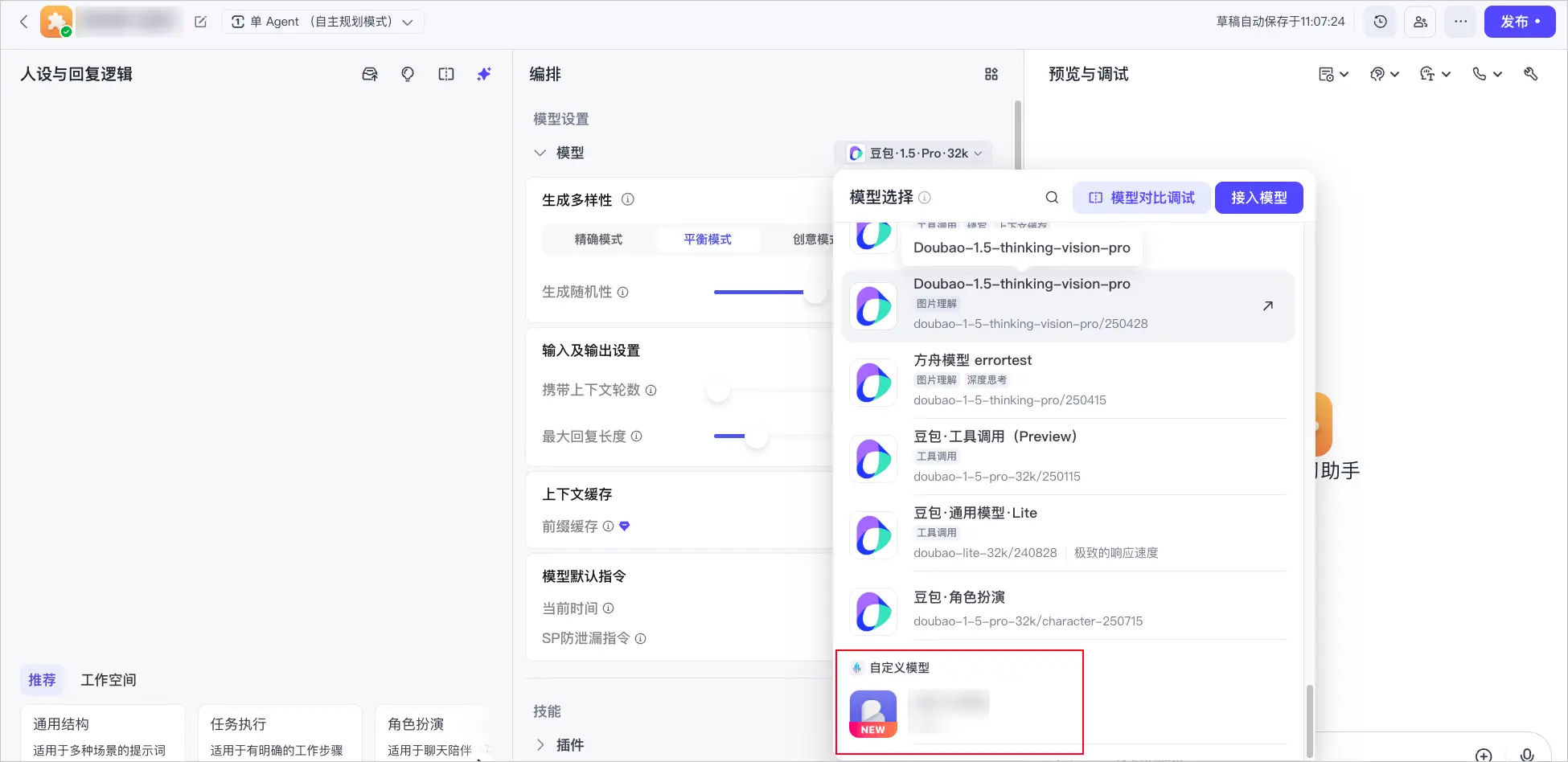Click the lightbulb icon in persona panel
This screenshot has height=762, width=1568.
[x=408, y=74]
